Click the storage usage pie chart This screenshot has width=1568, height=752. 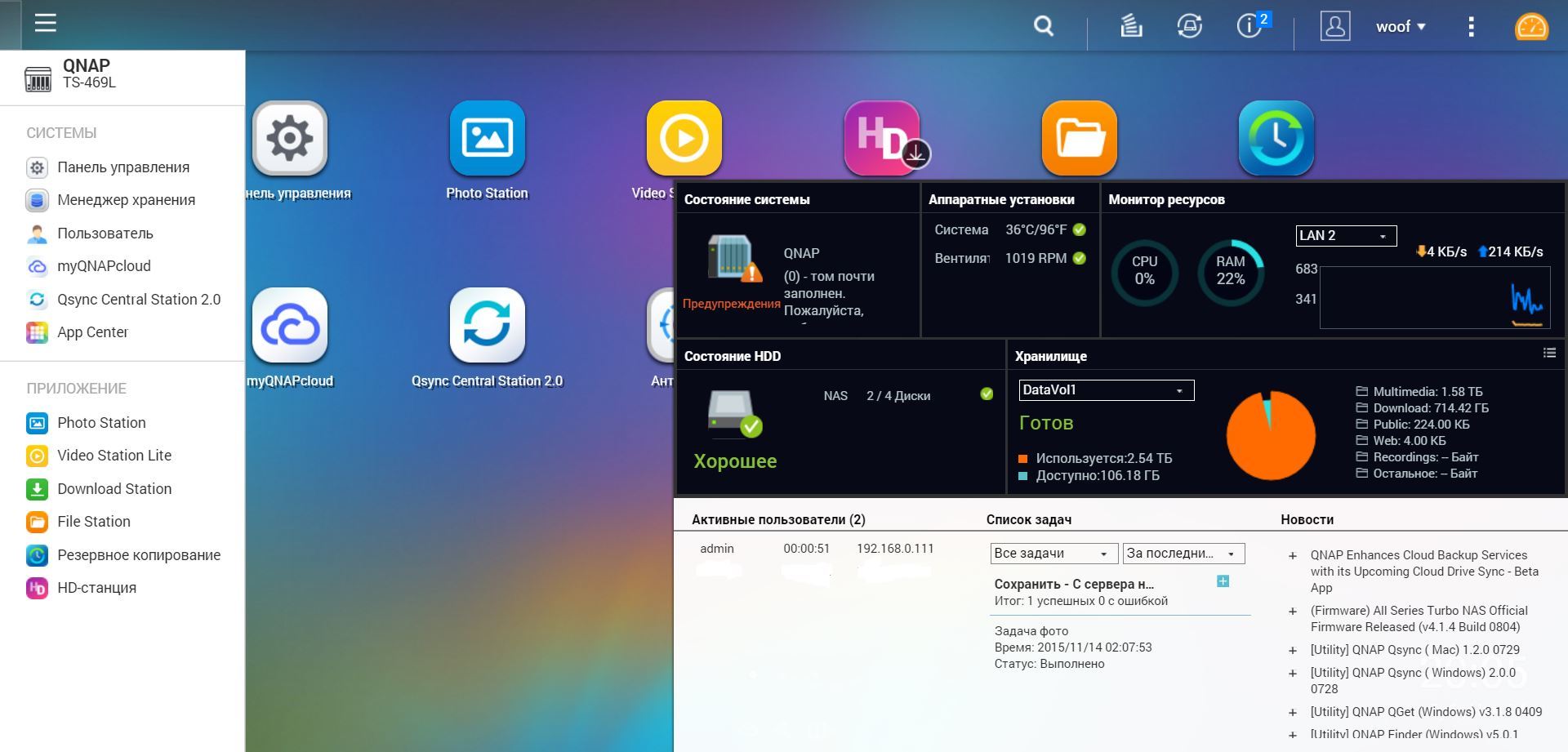[x=1271, y=435]
